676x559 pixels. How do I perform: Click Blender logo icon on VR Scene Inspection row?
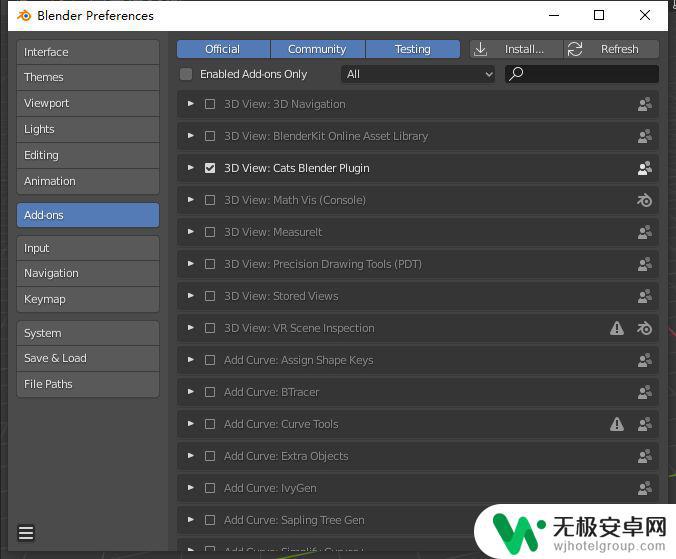pos(645,328)
